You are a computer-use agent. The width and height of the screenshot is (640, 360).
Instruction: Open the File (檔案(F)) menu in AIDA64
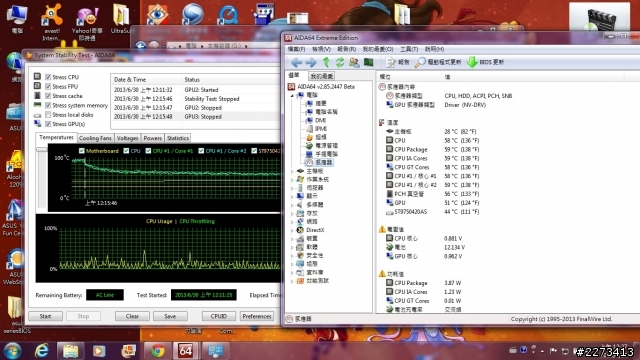point(296,49)
